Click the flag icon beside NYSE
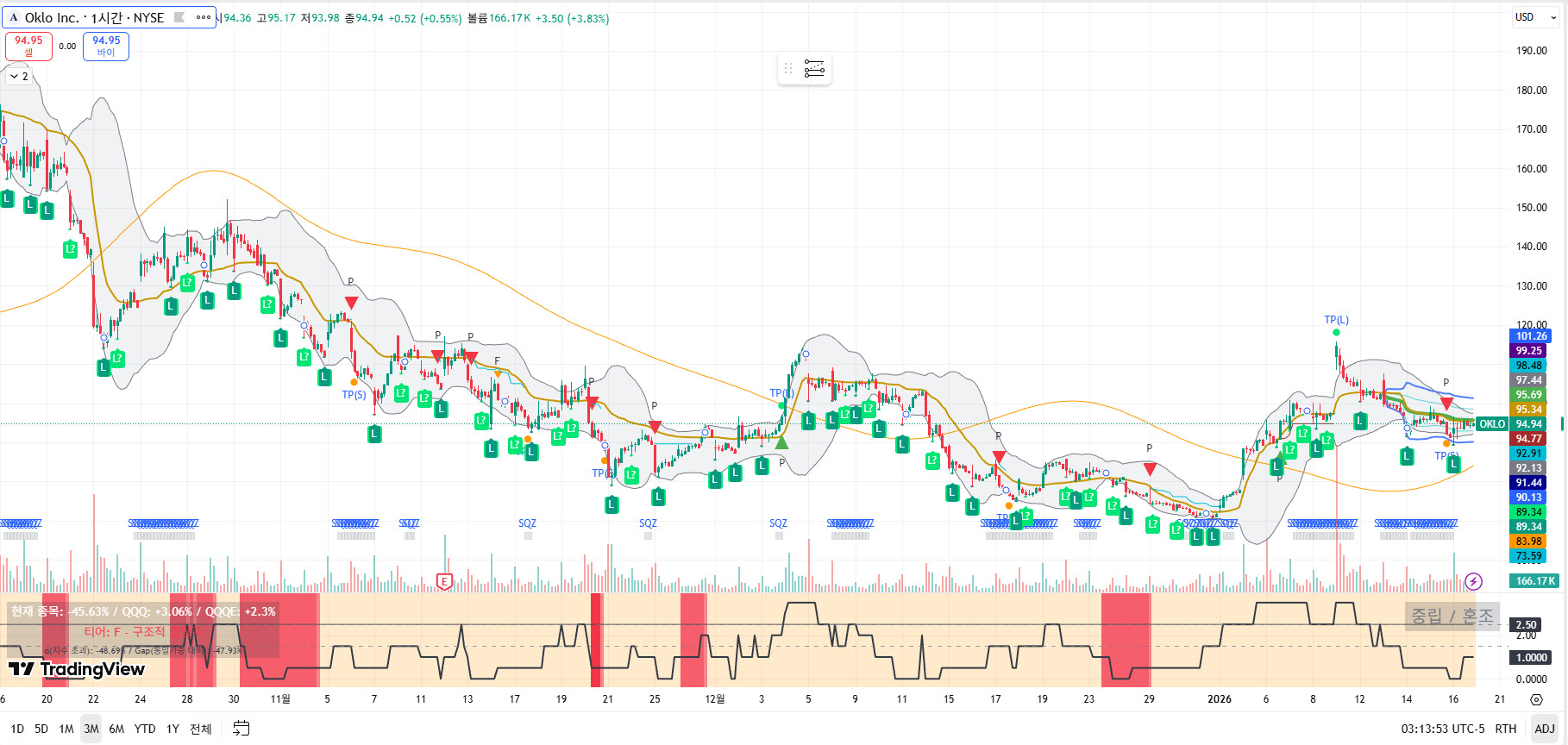 click(179, 17)
